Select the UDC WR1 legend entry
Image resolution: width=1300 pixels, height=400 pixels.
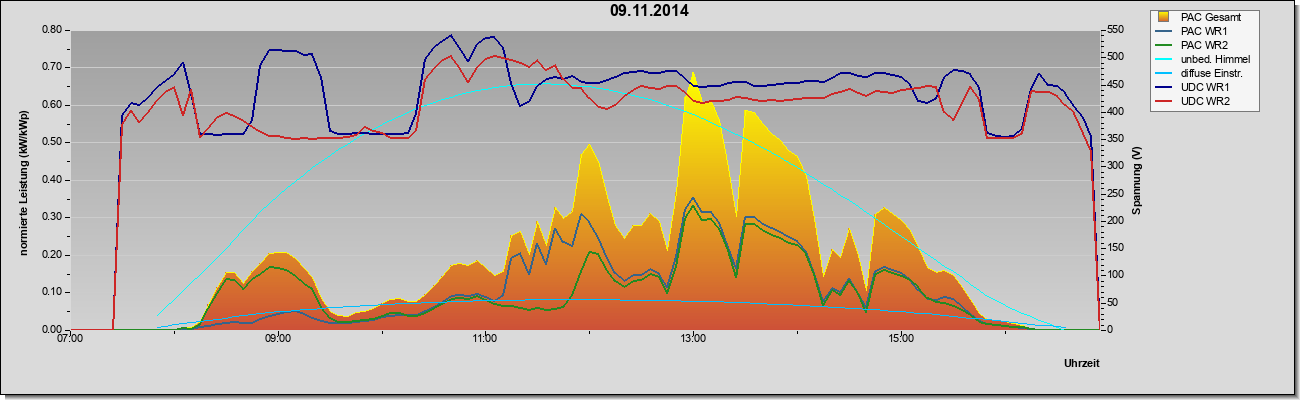pos(1202,87)
